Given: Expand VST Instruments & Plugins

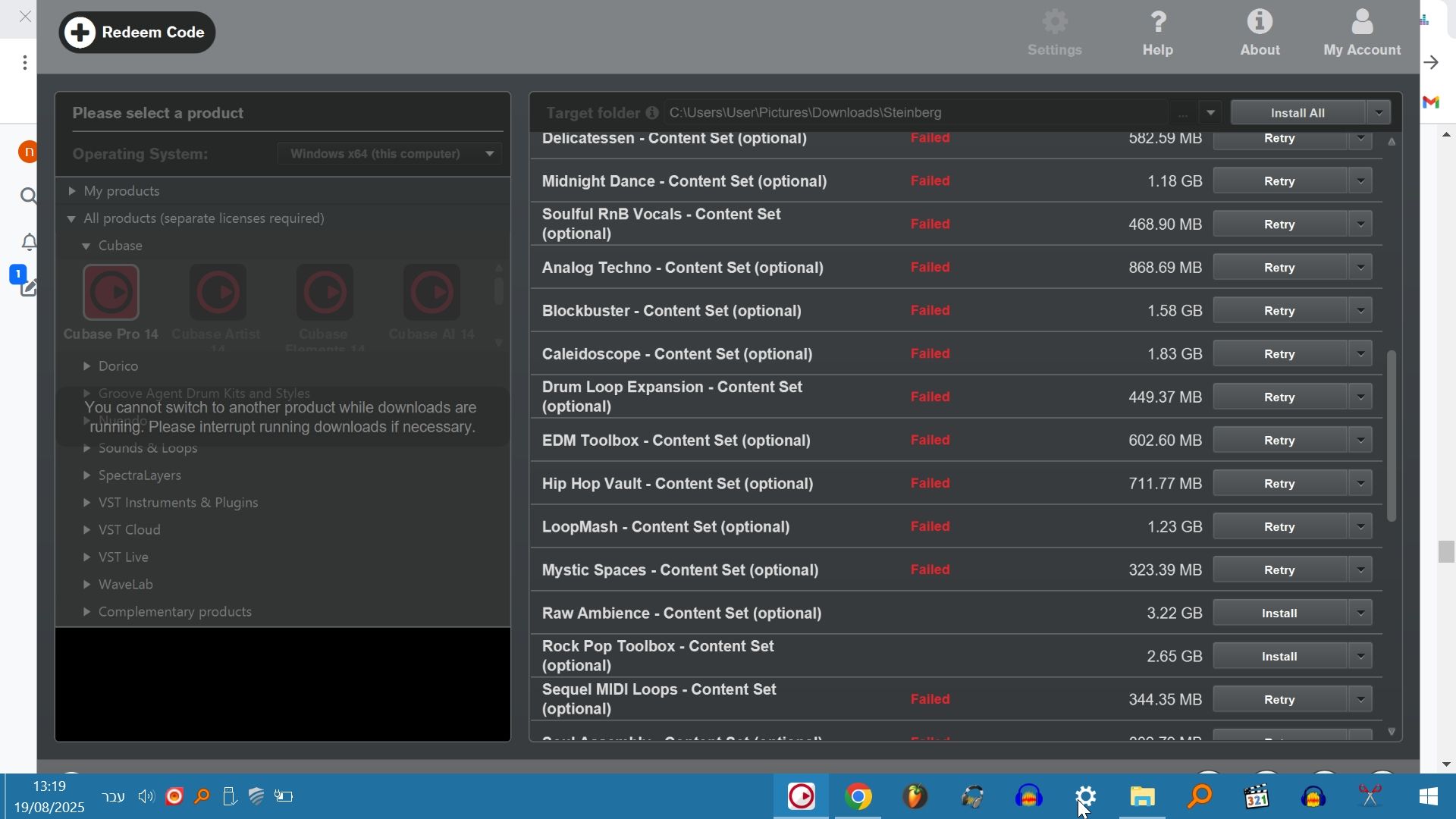Looking at the screenshot, I should pos(86,503).
